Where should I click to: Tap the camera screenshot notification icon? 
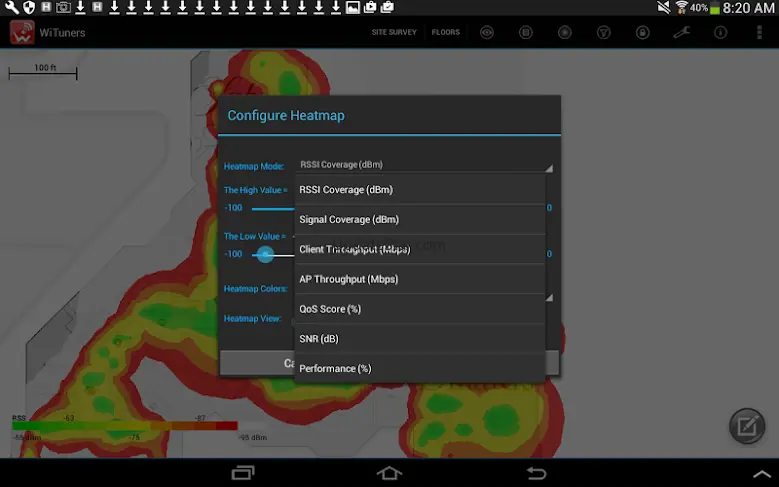point(63,7)
